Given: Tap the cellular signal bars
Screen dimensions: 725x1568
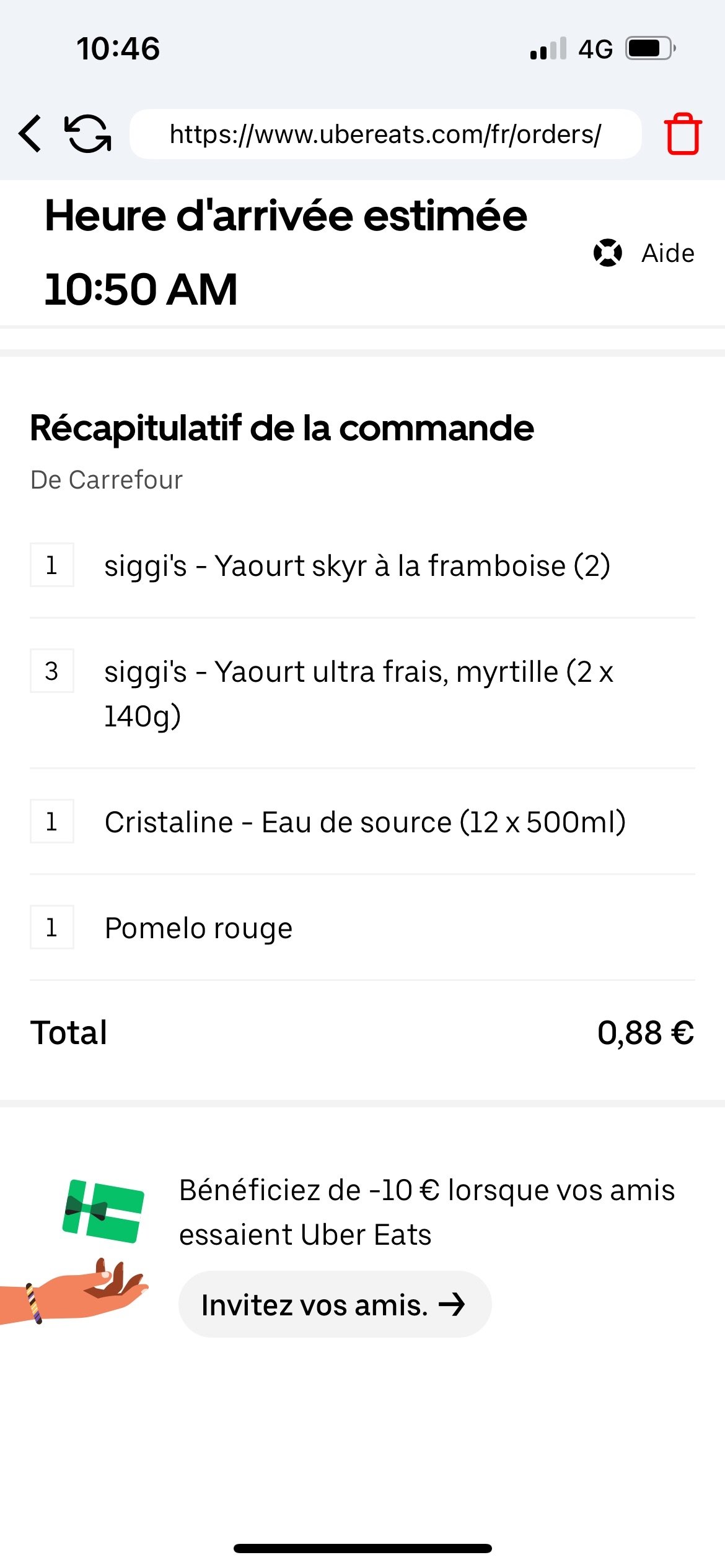Looking at the screenshot, I should pos(548,48).
